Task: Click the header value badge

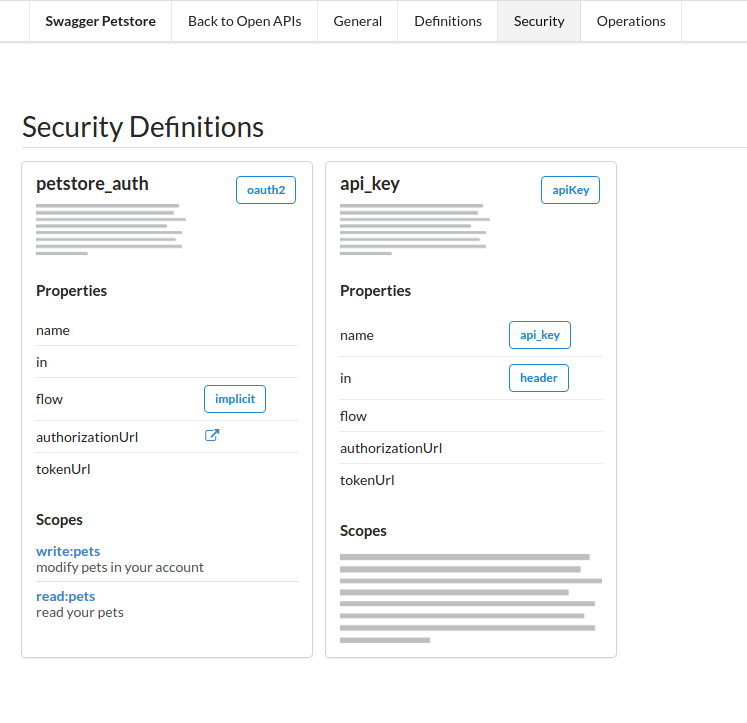Action: pos(539,378)
